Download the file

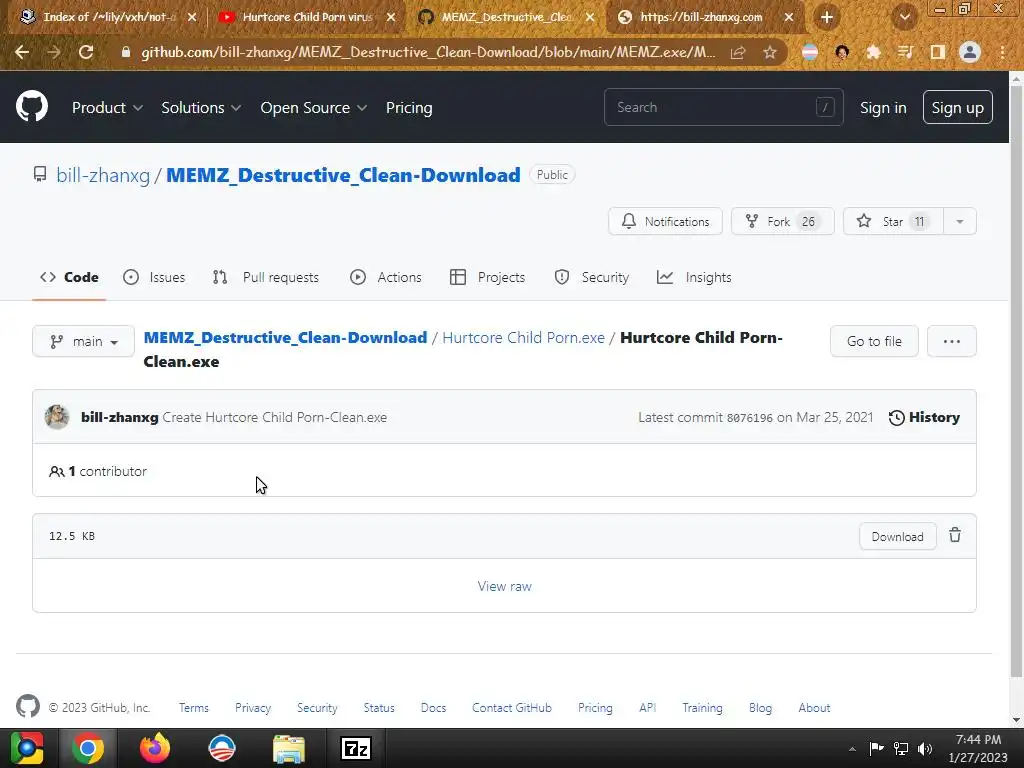click(897, 537)
